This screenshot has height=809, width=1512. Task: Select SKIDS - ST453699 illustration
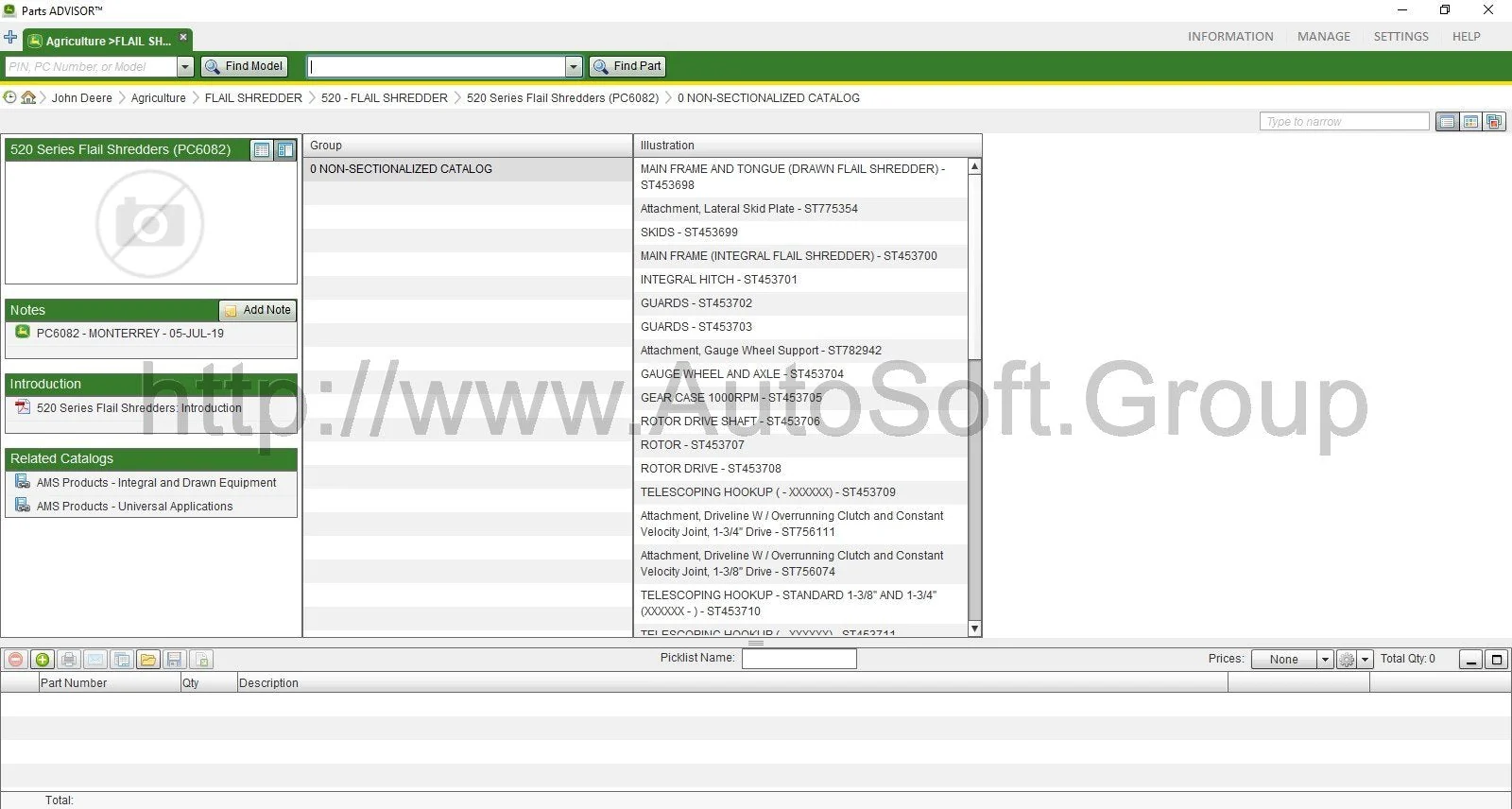point(801,232)
